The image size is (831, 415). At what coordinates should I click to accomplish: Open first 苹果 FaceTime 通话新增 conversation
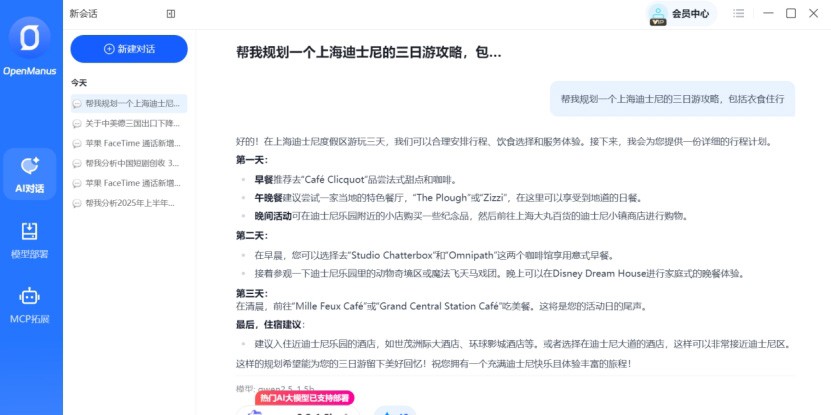pyautogui.click(x=131, y=143)
